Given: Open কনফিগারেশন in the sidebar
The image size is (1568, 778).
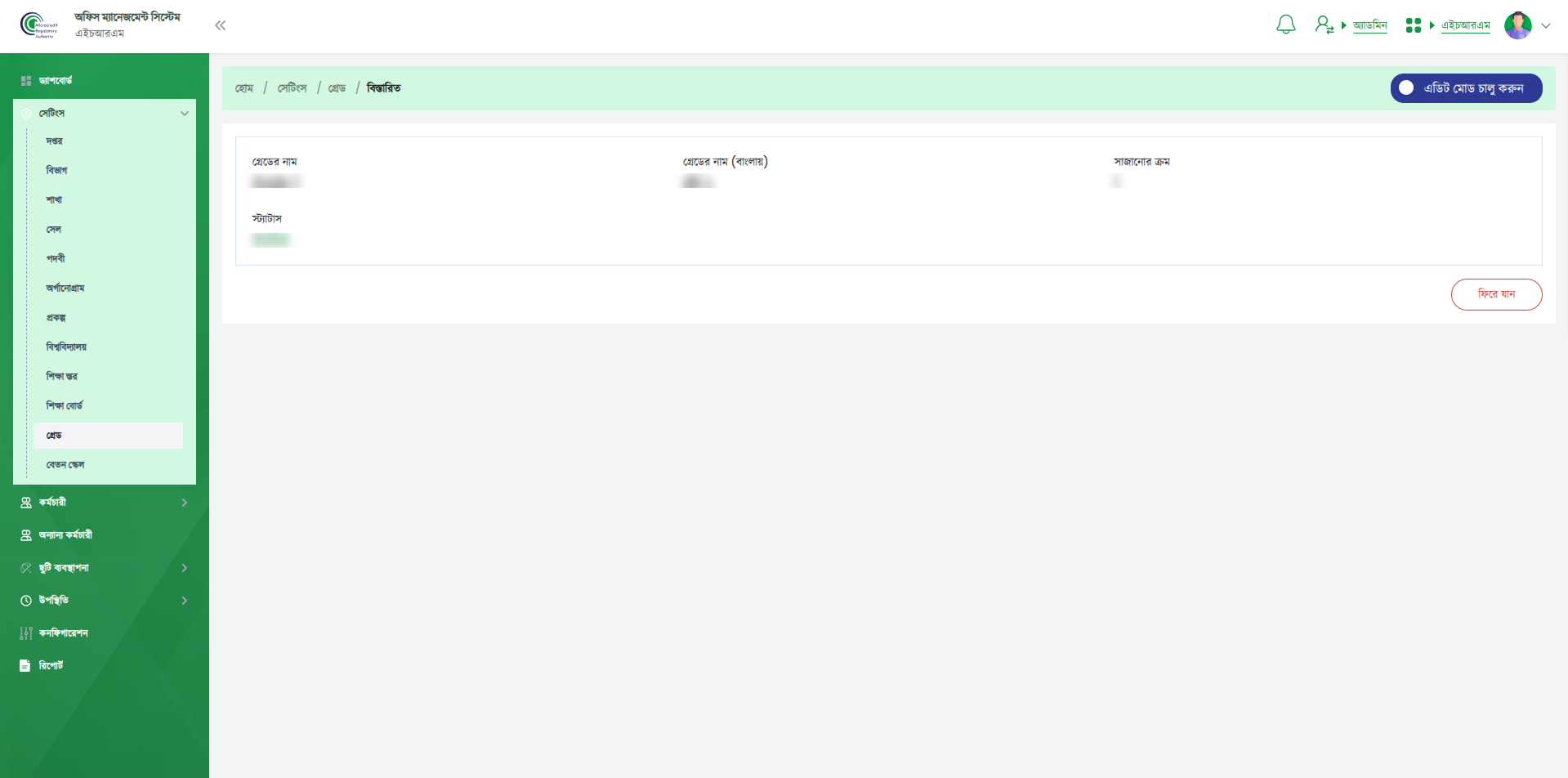Looking at the screenshot, I should click(x=63, y=633).
